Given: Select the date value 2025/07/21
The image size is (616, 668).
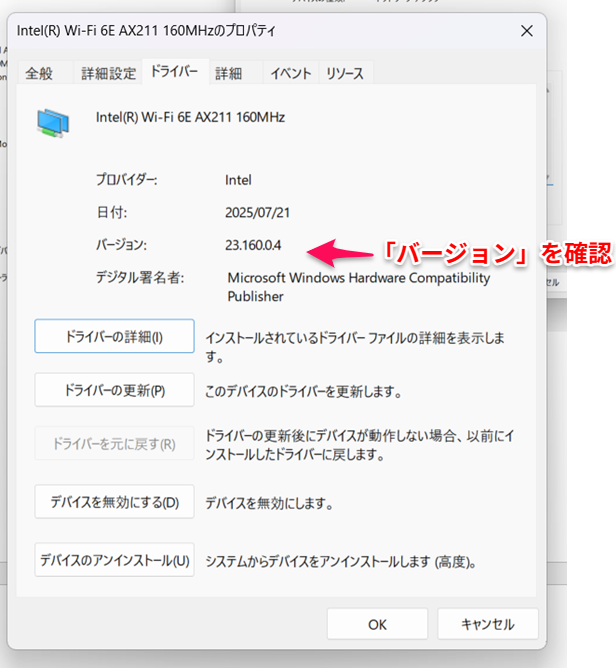Looking at the screenshot, I should tap(257, 213).
